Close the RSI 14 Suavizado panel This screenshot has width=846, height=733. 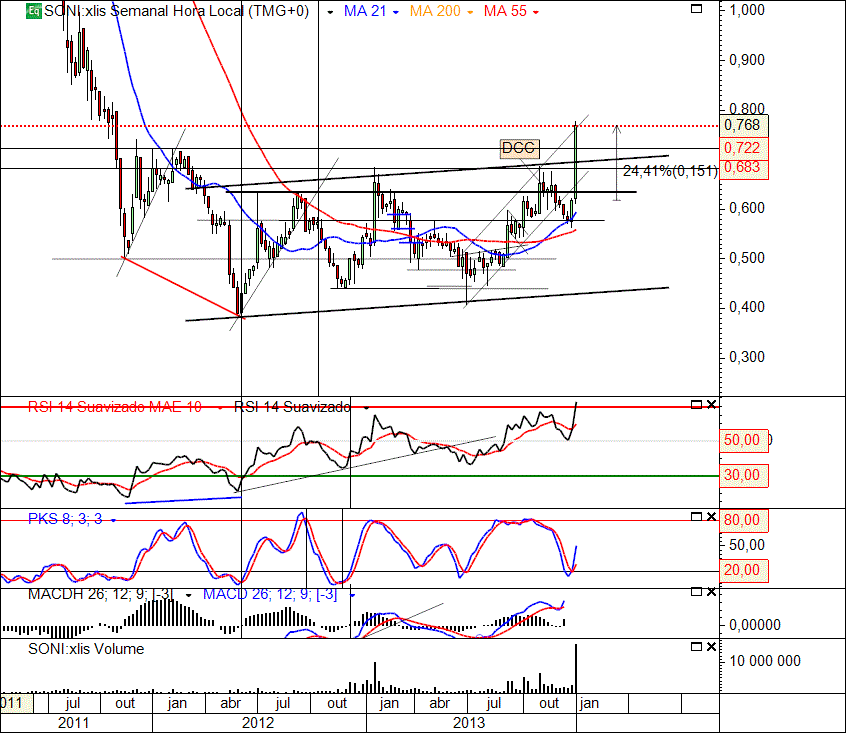712,405
